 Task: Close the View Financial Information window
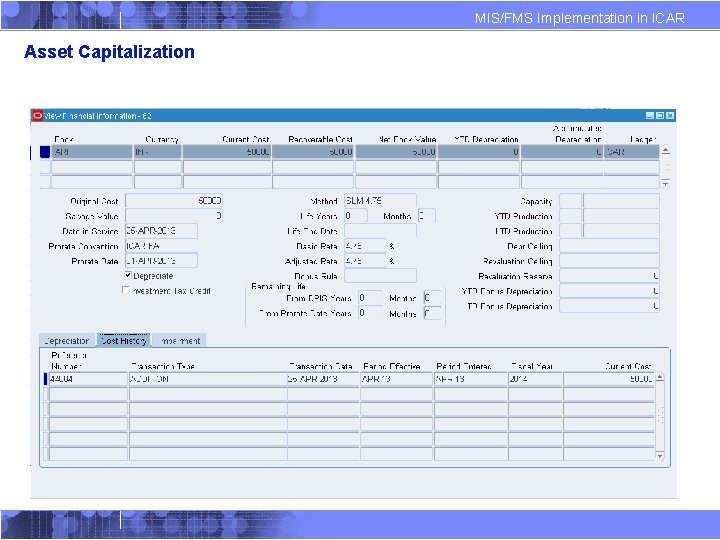tap(670, 116)
